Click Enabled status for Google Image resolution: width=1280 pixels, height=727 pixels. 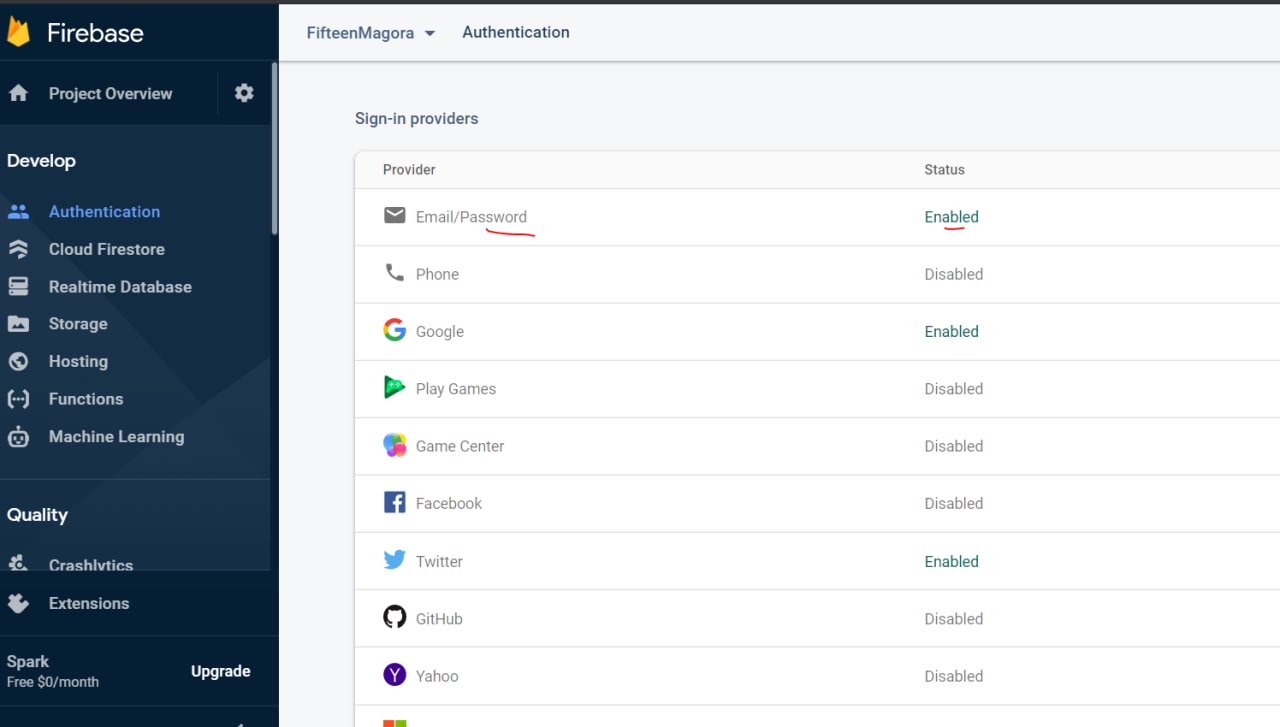coord(951,331)
